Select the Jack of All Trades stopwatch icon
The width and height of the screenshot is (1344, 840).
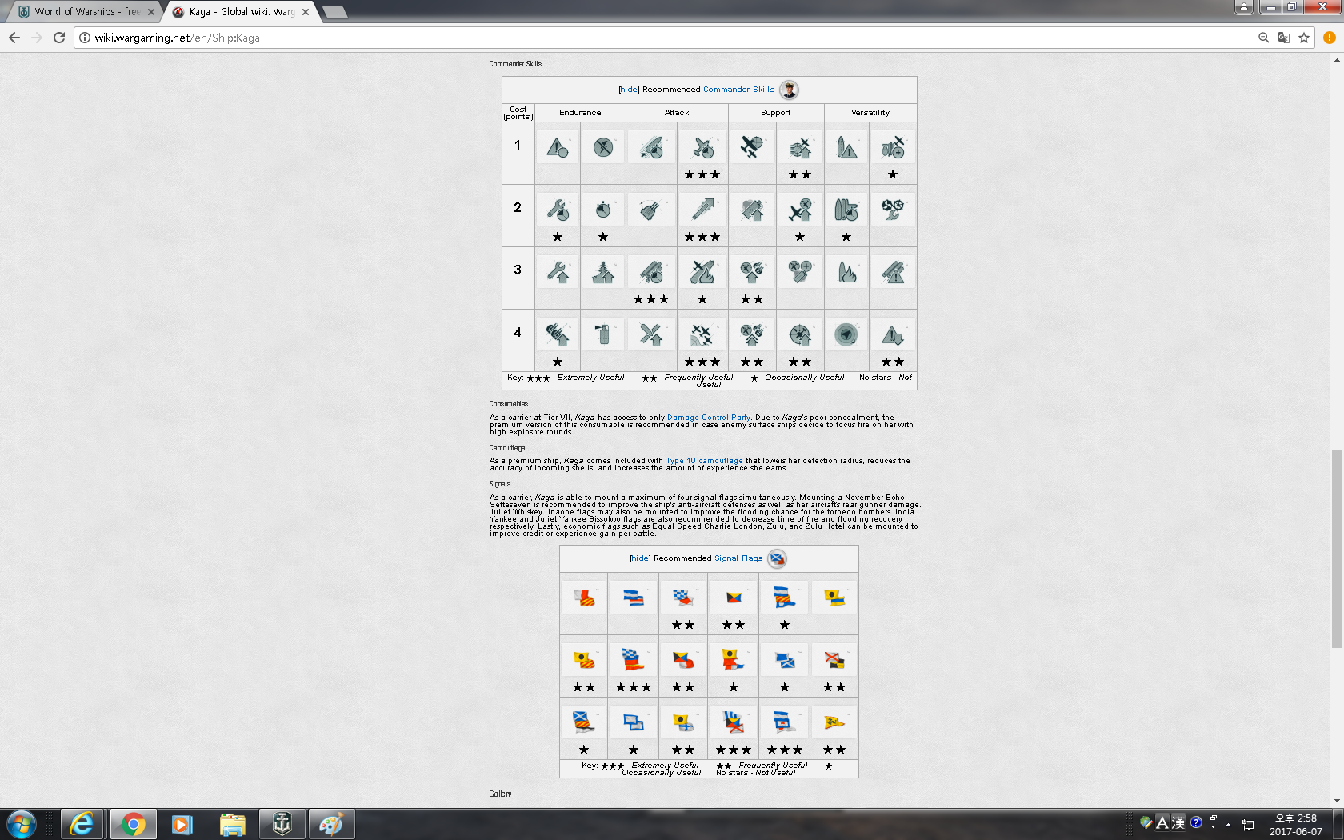tap(603, 209)
